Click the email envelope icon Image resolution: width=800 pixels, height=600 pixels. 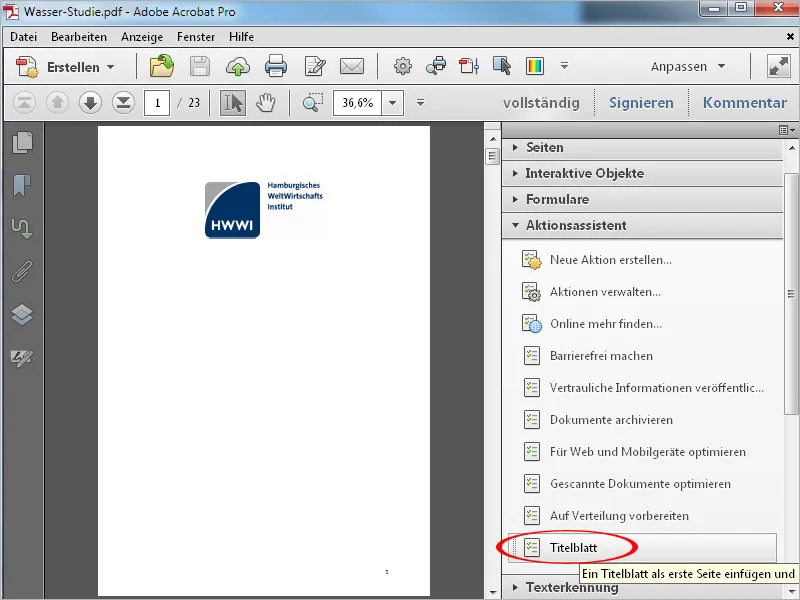click(352, 66)
